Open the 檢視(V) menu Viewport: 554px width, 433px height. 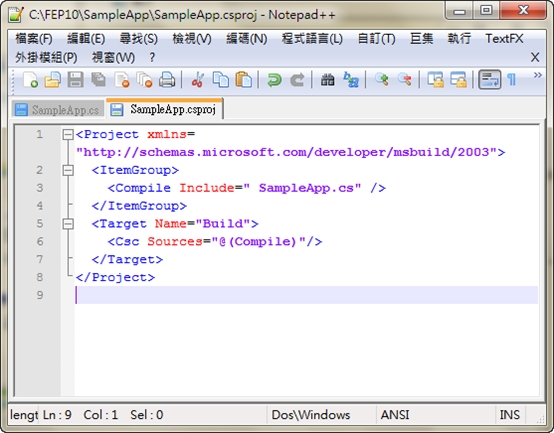tap(192, 38)
